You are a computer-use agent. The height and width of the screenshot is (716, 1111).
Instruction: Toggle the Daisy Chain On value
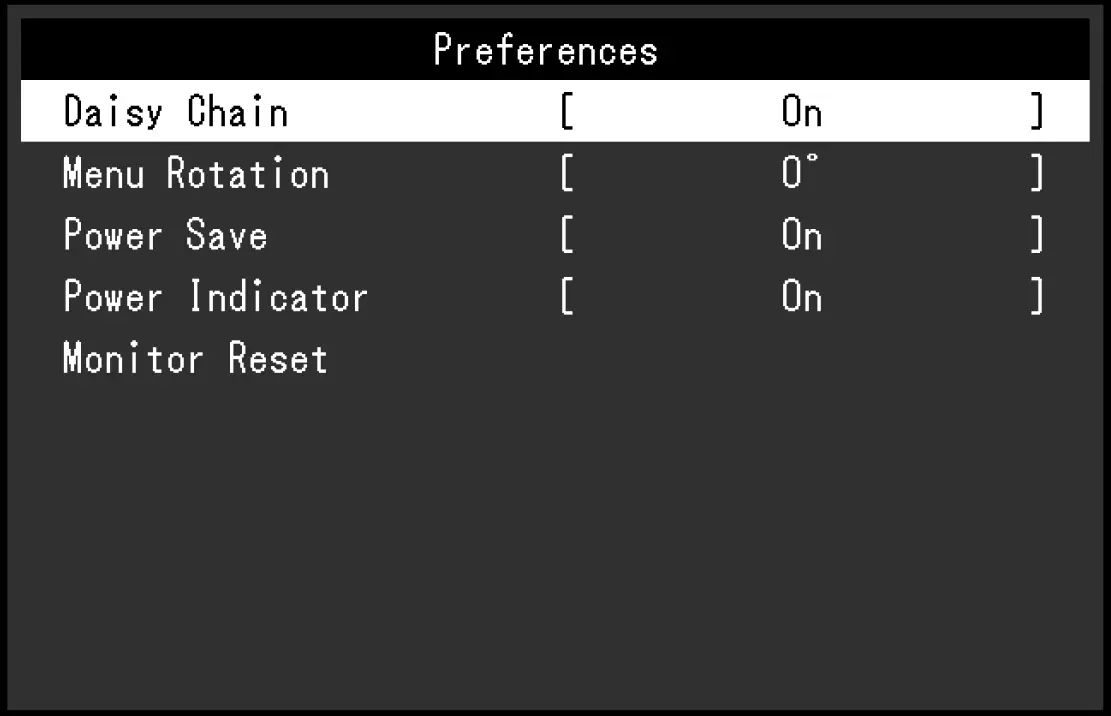tap(802, 112)
